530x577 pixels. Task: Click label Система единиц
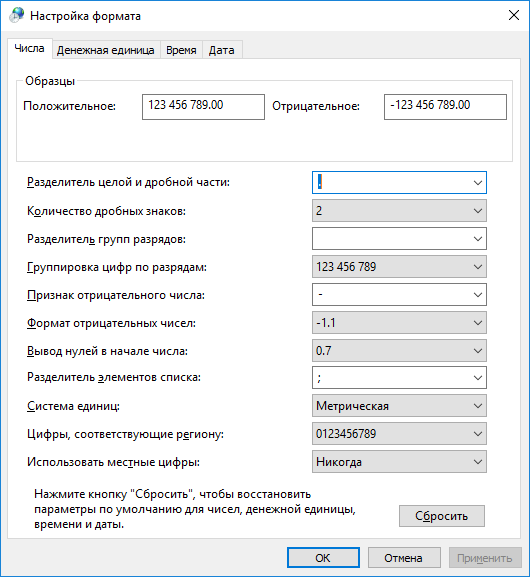74,406
